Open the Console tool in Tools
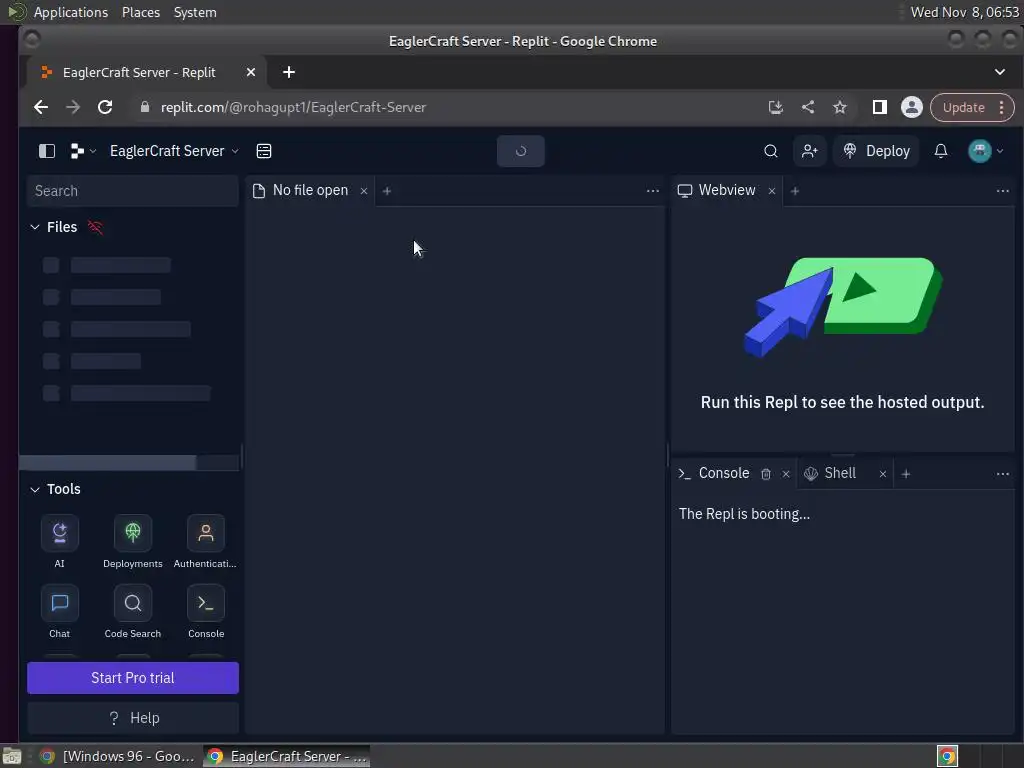This screenshot has height=768, width=1024. [x=206, y=611]
